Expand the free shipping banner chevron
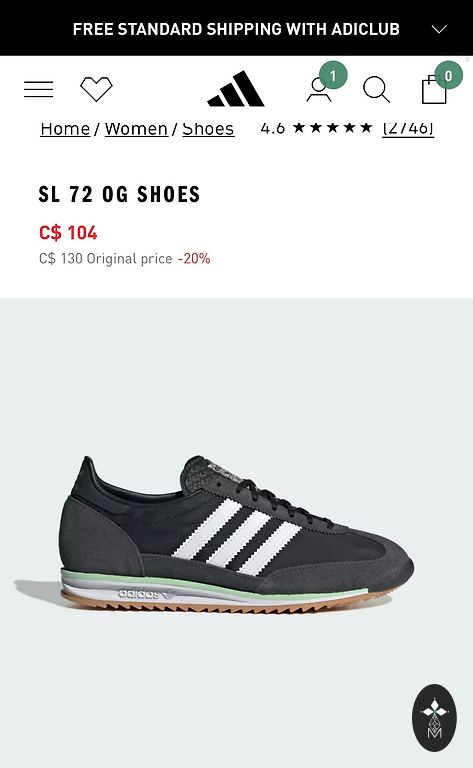Viewport: 473px width, 768px height. (439, 29)
